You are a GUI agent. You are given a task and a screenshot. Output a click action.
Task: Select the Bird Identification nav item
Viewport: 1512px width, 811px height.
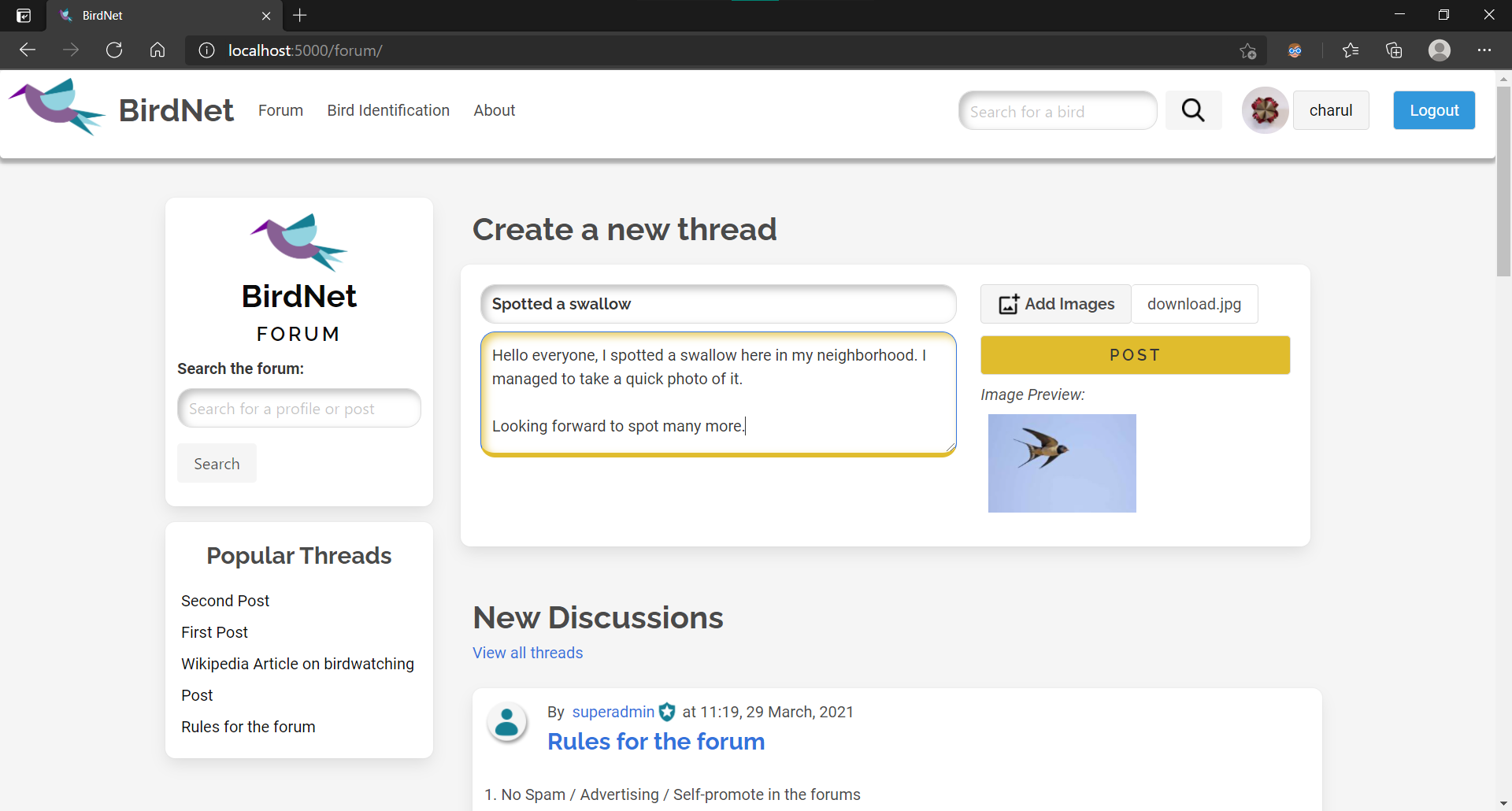pos(388,110)
